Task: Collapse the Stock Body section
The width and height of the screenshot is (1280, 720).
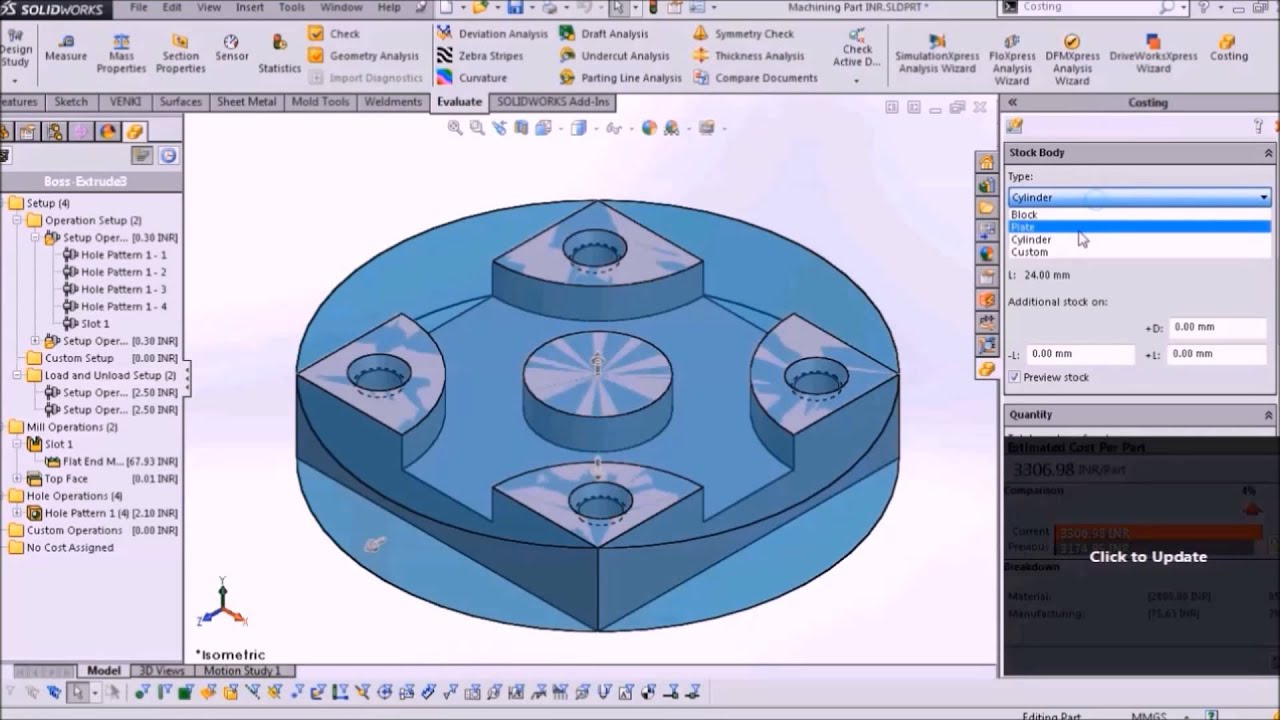Action: pyautogui.click(x=1268, y=153)
